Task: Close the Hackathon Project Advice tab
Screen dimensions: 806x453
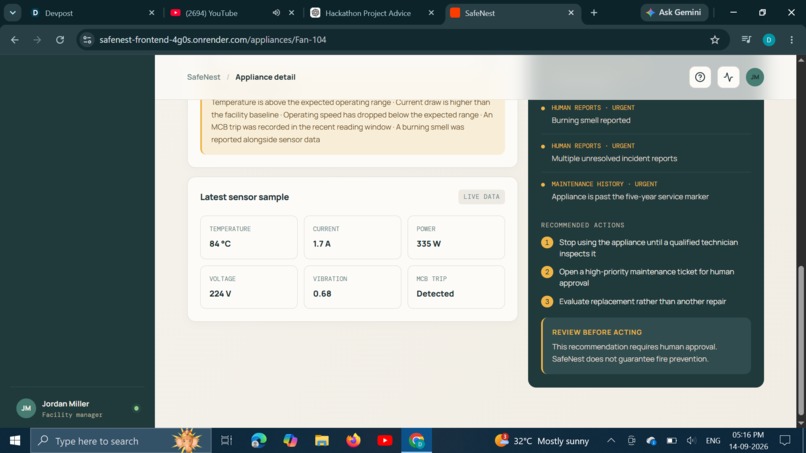Action: point(431,13)
